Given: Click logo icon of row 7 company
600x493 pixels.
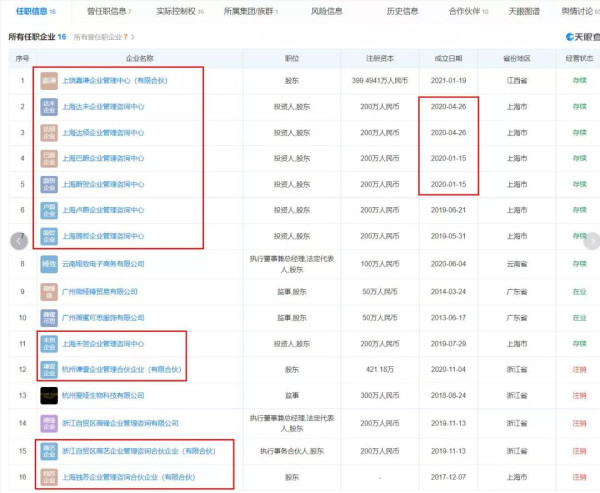Looking at the screenshot, I should 49,236.
